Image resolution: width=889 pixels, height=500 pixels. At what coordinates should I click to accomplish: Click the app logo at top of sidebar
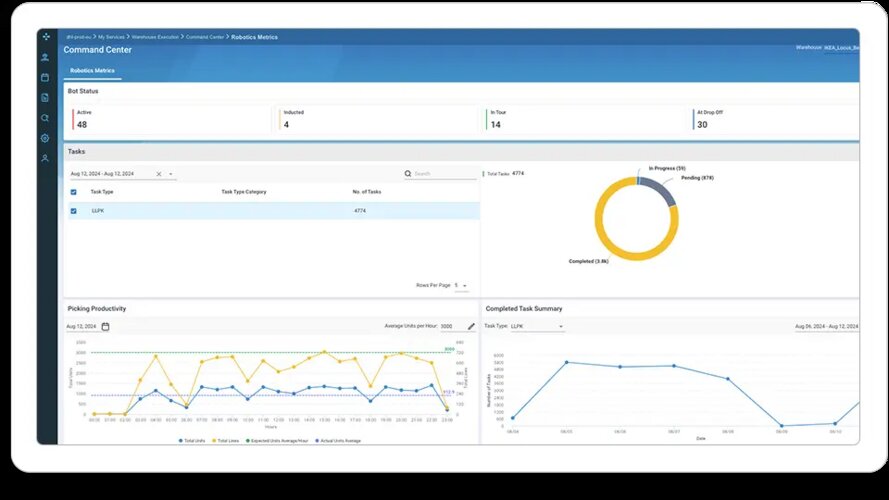[x=45, y=37]
